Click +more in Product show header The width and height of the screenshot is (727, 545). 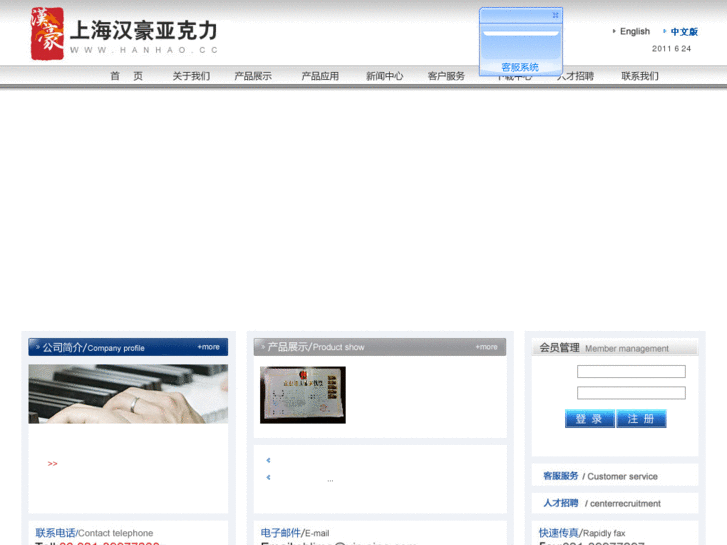(x=486, y=347)
